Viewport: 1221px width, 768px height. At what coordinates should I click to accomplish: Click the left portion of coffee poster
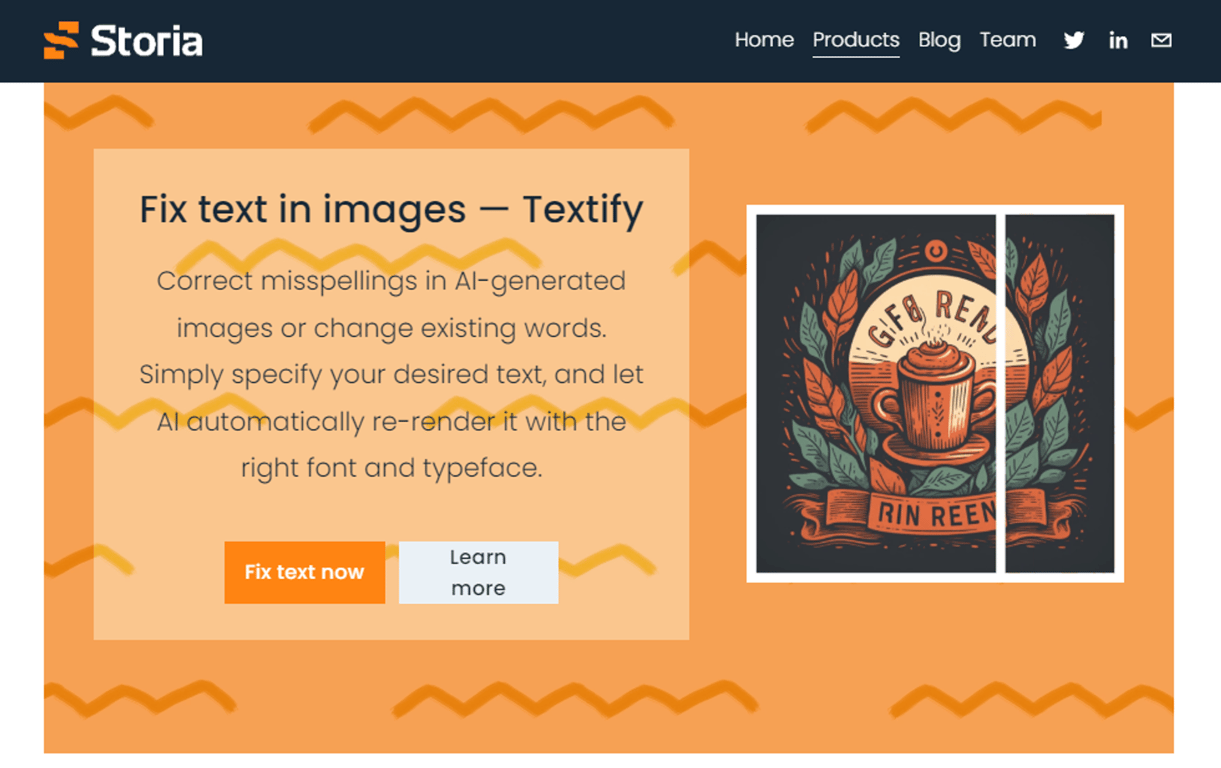[x=875, y=393]
